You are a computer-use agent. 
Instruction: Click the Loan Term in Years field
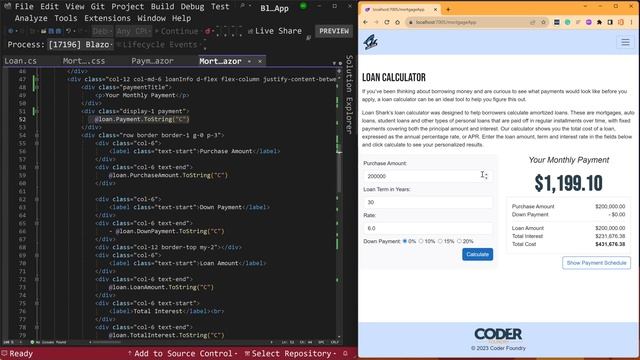pyautogui.click(x=427, y=202)
